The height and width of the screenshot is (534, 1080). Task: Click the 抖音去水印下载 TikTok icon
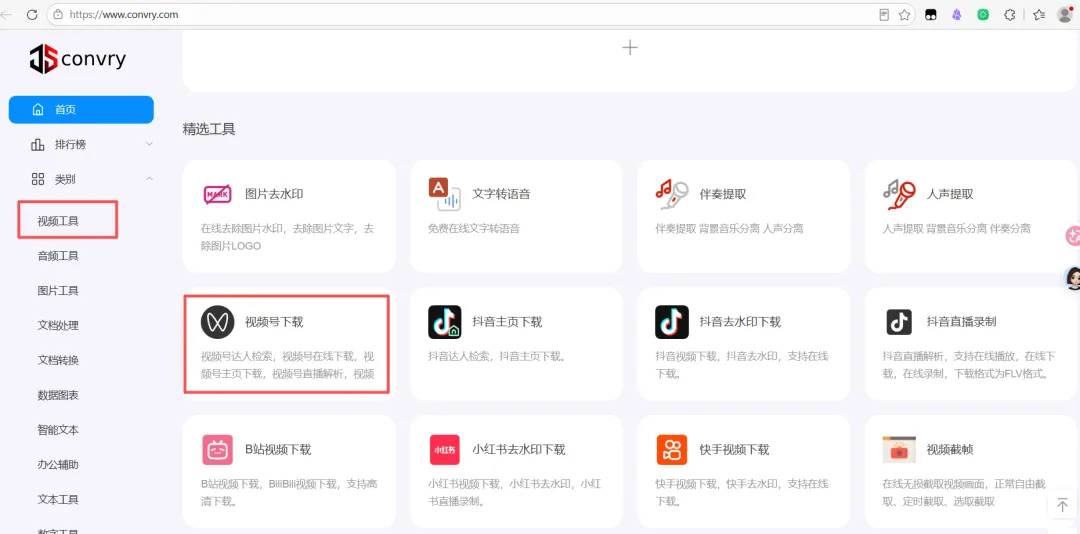click(x=672, y=322)
